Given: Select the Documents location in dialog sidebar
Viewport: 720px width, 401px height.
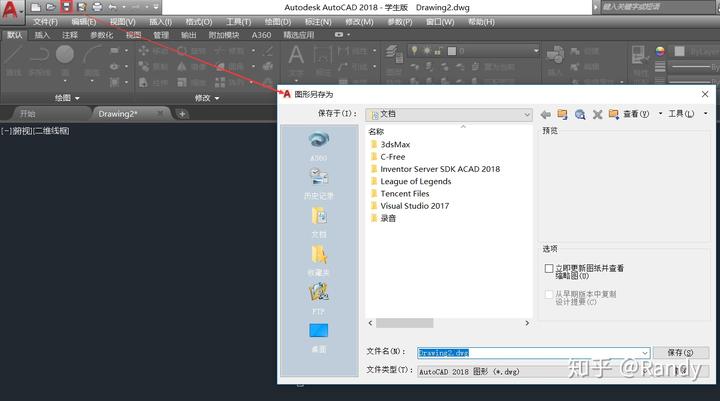Looking at the screenshot, I should [x=319, y=222].
